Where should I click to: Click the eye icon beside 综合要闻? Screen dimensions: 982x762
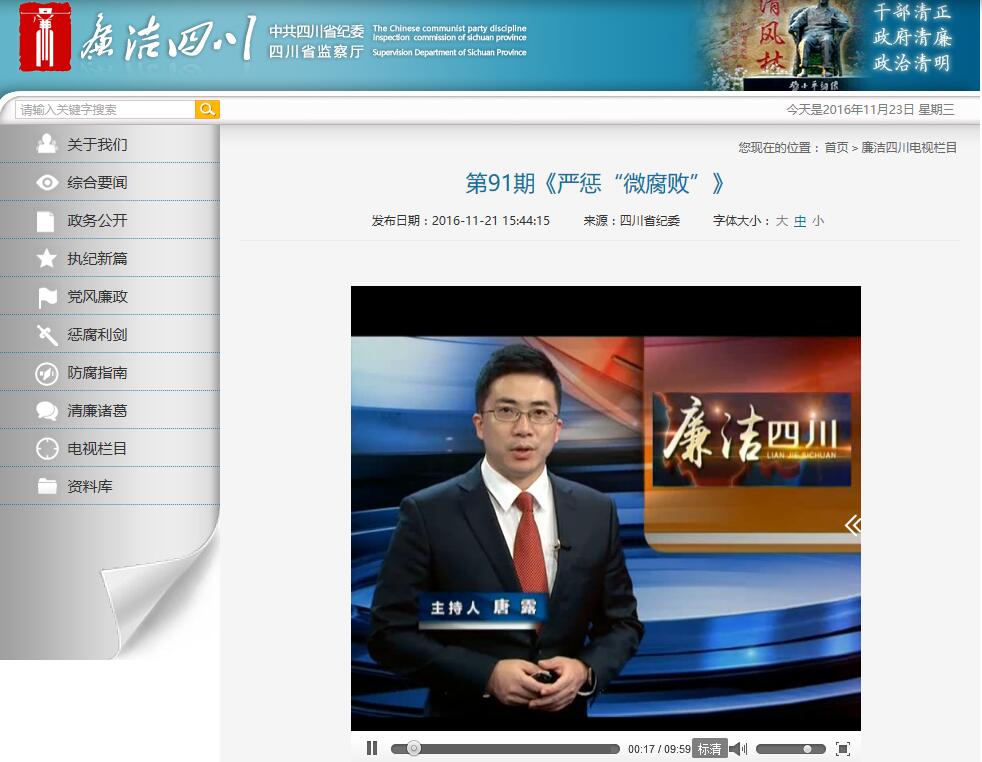pos(46,183)
